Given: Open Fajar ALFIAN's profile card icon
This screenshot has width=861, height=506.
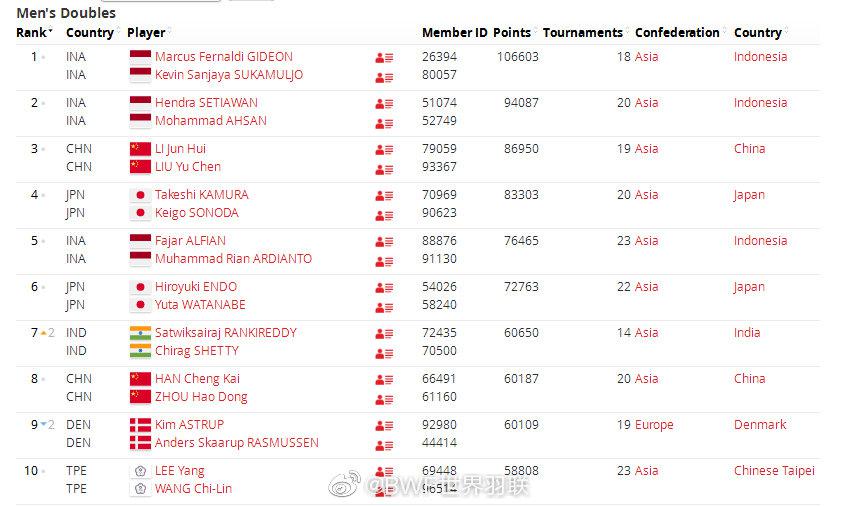Looking at the screenshot, I should click(384, 242).
